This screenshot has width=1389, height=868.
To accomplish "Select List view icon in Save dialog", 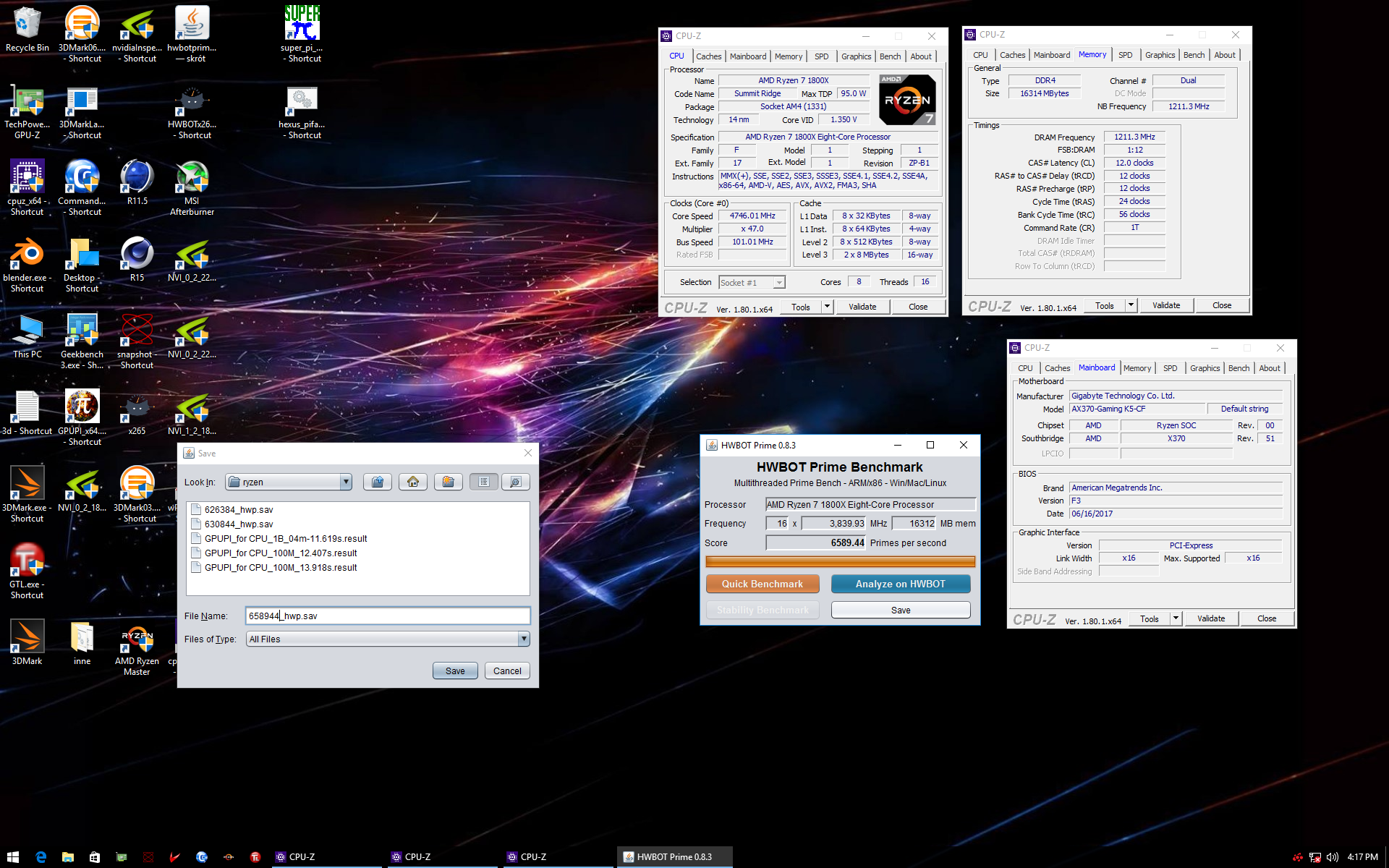I will click(484, 482).
